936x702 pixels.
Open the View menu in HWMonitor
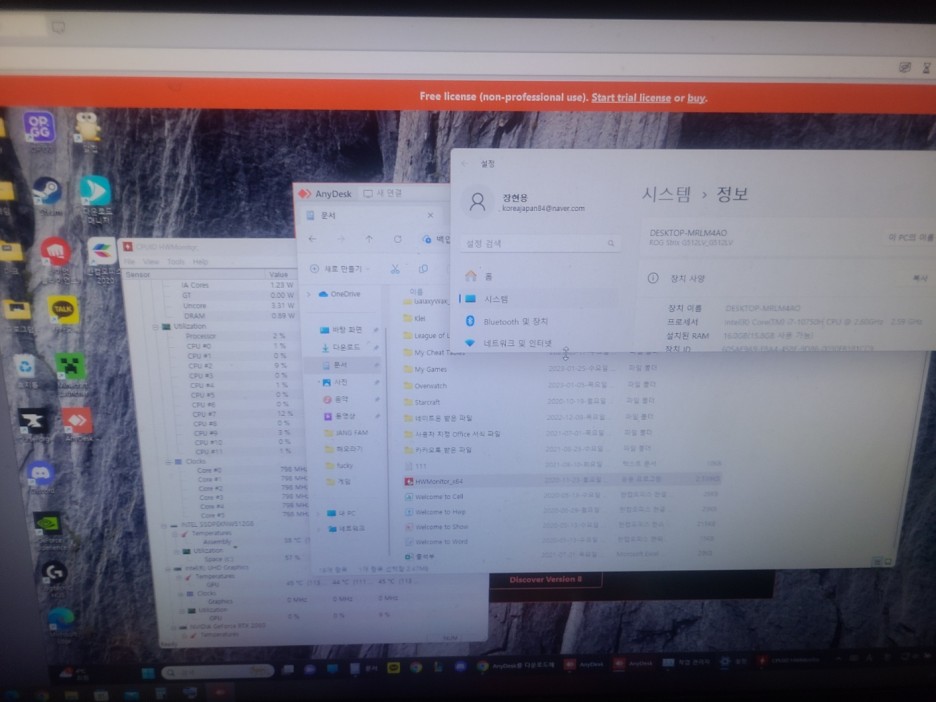click(x=151, y=261)
